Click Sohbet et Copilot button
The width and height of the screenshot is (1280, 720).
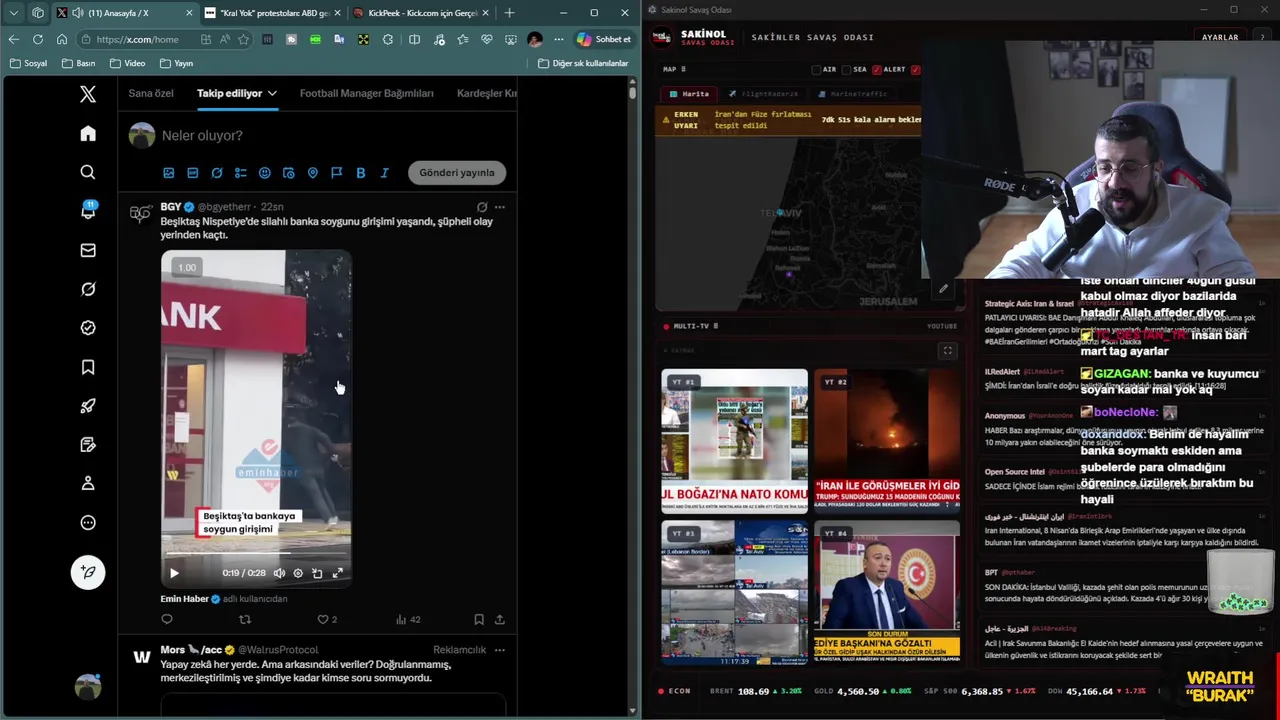(604, 39)
